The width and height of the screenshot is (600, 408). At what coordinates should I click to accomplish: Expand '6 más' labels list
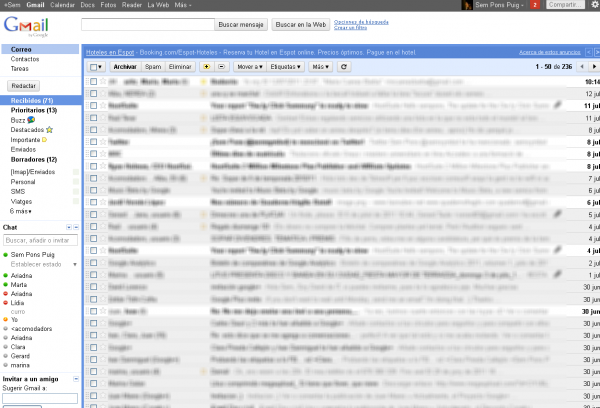(21, 211)
